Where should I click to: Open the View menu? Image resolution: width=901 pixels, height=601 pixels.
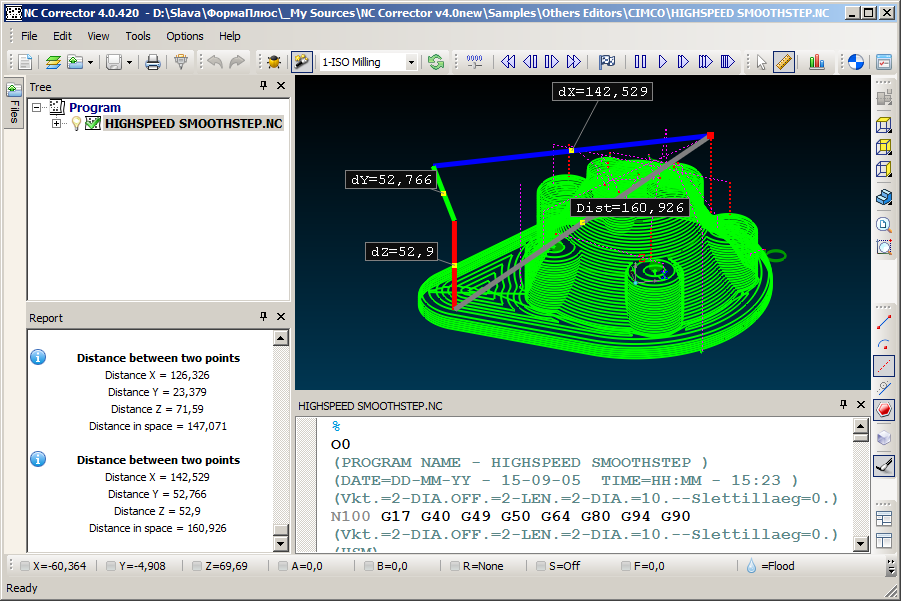(98, 36)
